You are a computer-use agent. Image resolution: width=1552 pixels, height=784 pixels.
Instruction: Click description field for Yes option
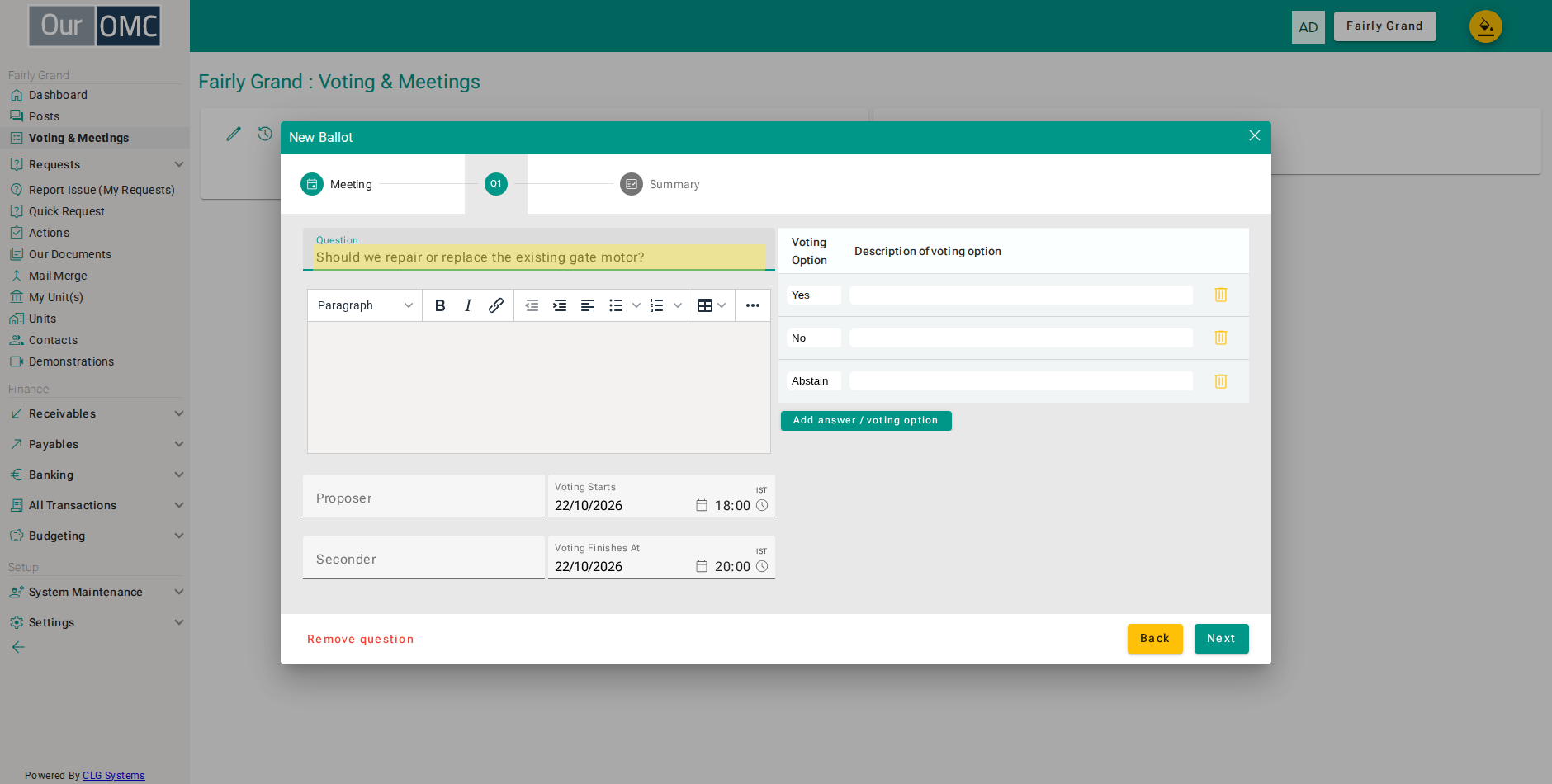tap(1021, 295)
